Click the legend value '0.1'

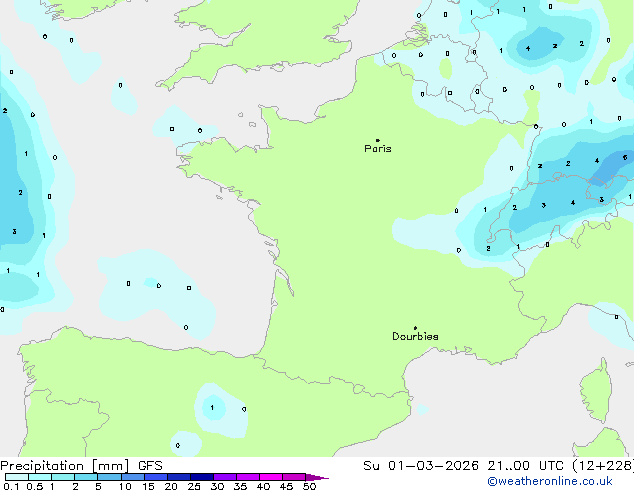pyautogui.click(x=11, y=486)
